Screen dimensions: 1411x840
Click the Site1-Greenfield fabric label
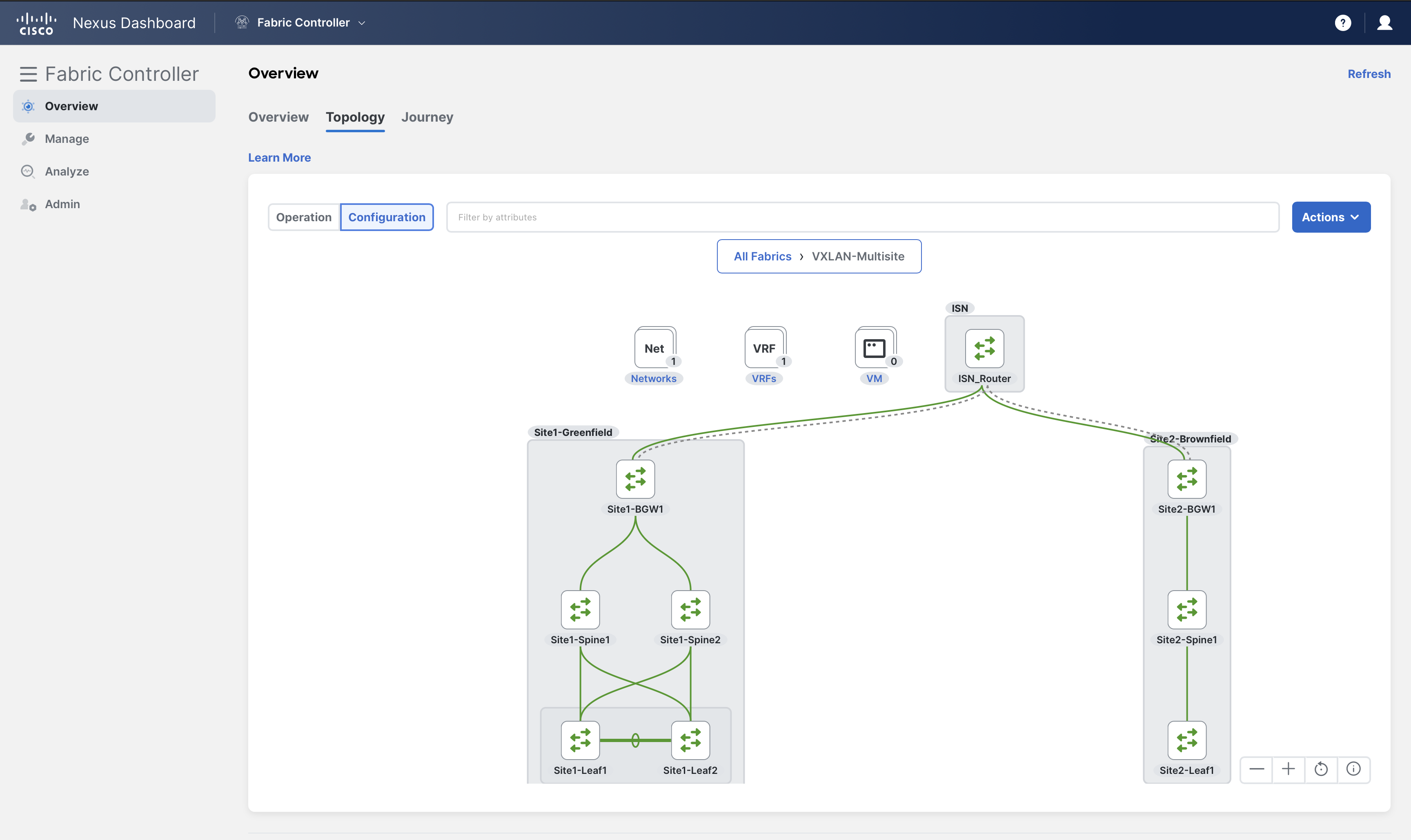573,432
